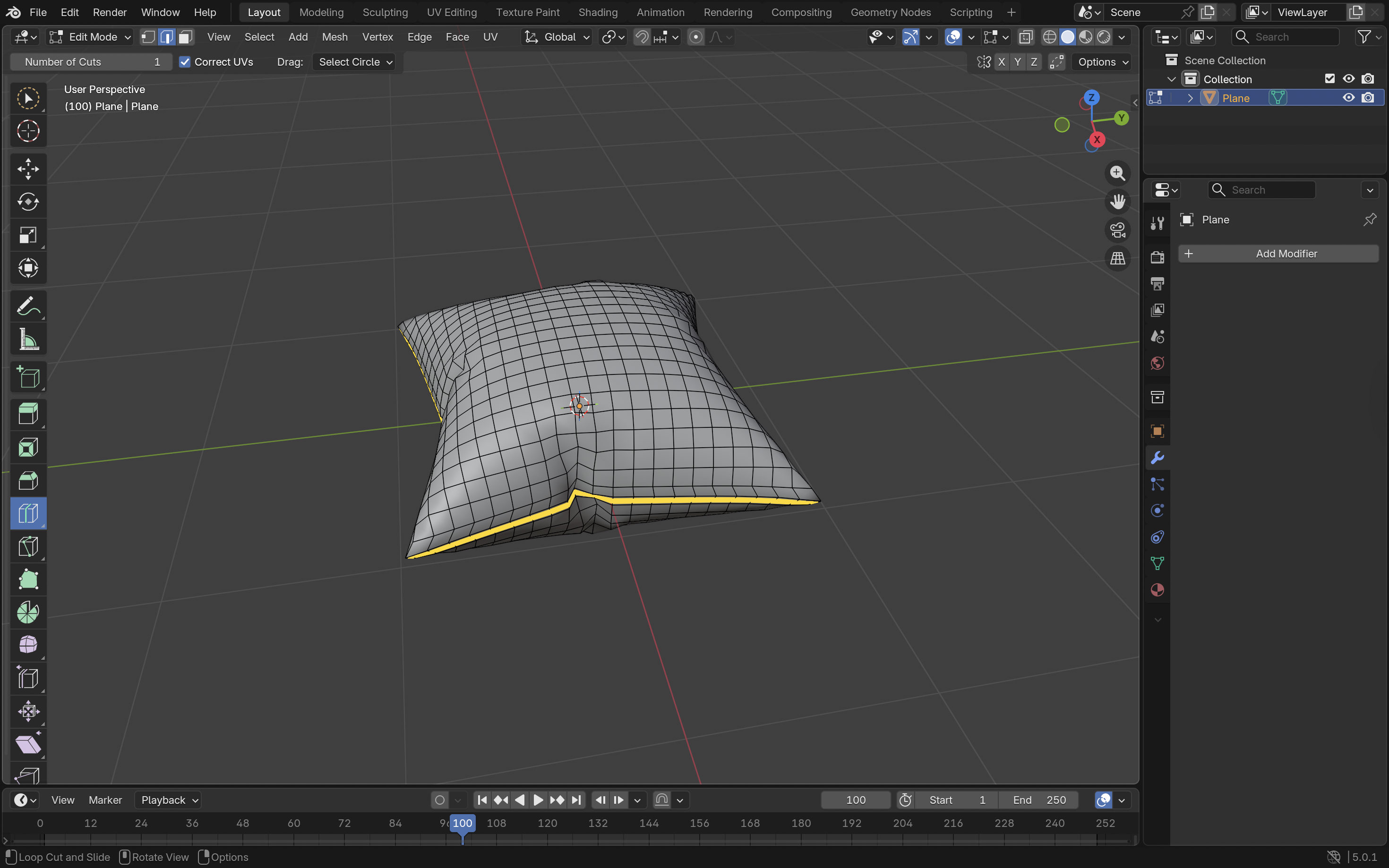1389x868 pixels.
Task: Select the Bevel tool
Action: (x=27, y=480)
